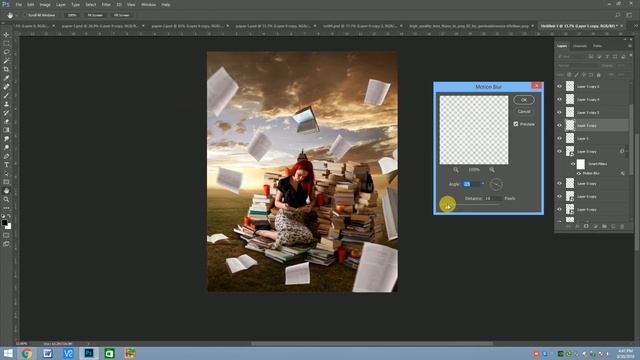The height and width of the screenshot is (360, 640).
Task: Open Chrome from the taskbar
Action: [x=27, y=353]
